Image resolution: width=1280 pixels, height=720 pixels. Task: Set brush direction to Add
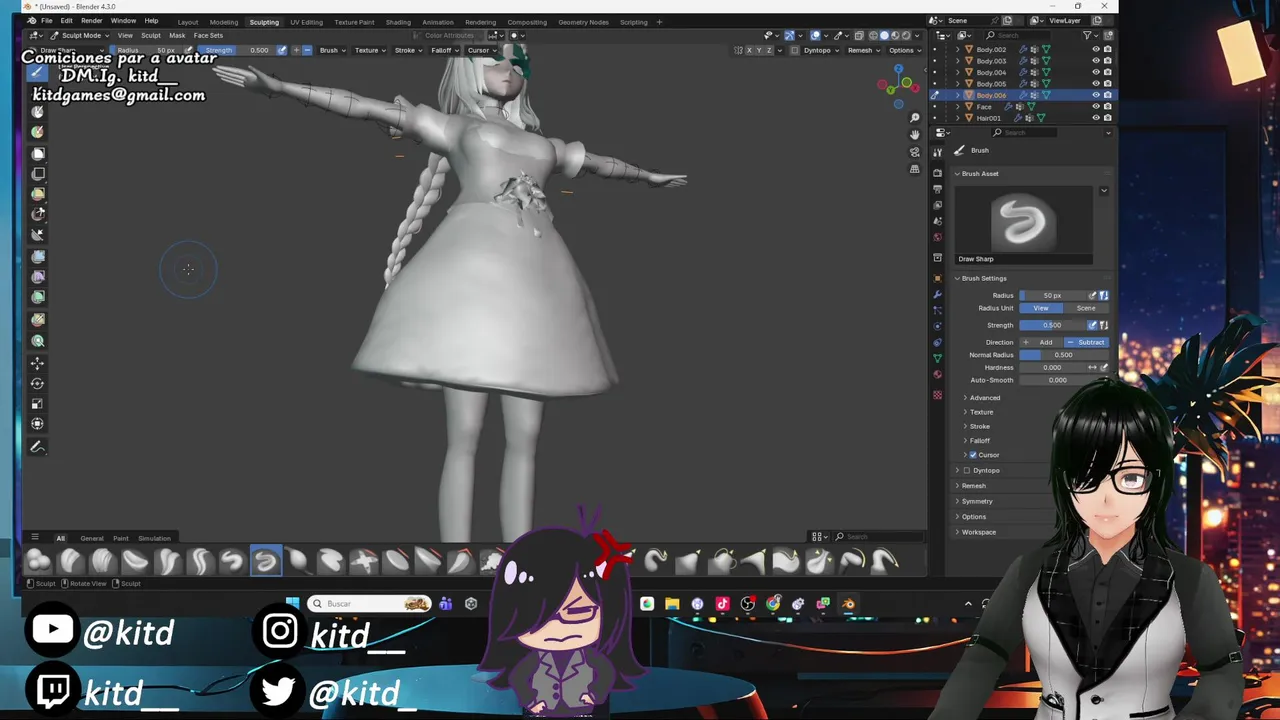click(1041, 342)
